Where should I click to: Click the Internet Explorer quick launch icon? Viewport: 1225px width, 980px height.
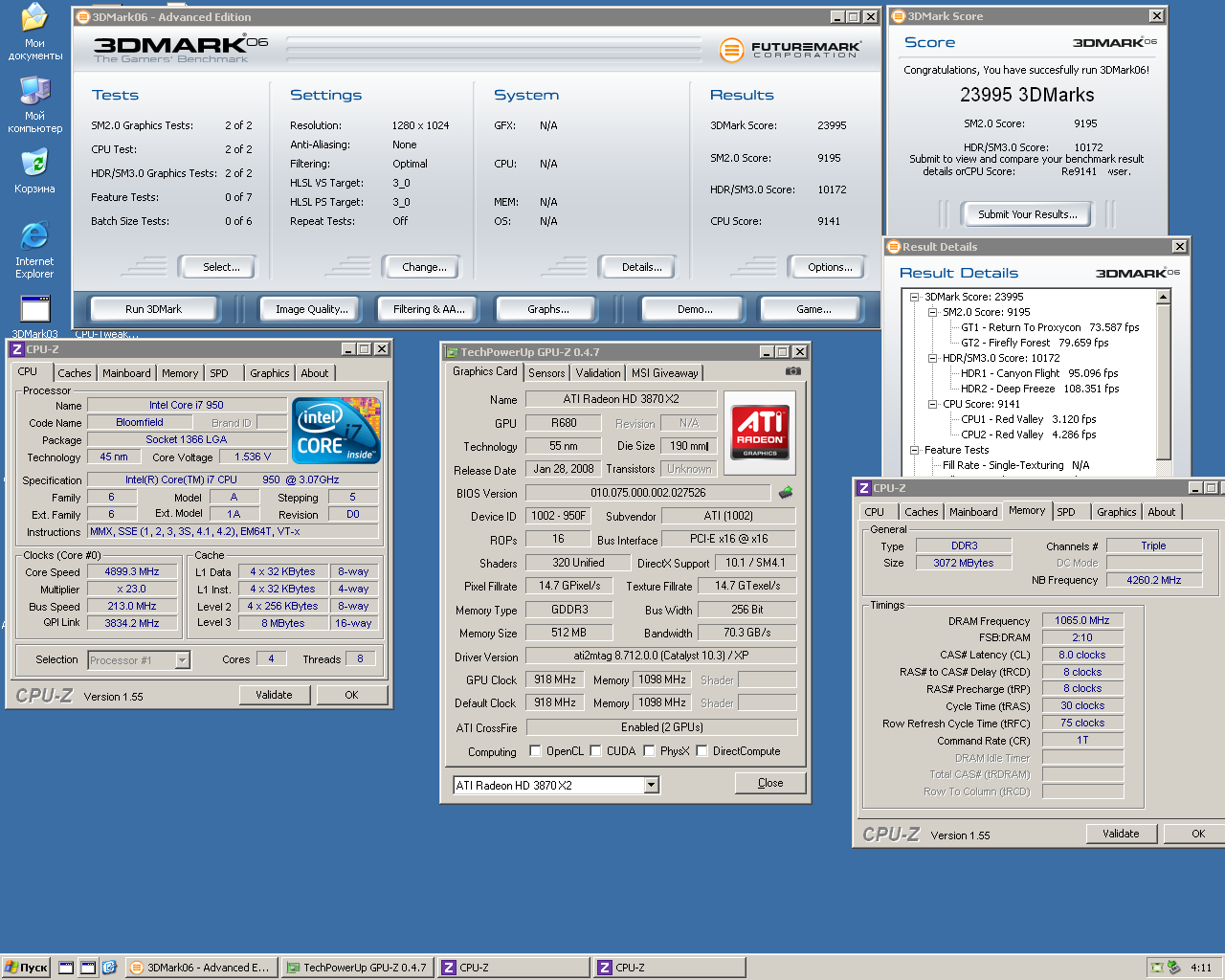point(109,968)
